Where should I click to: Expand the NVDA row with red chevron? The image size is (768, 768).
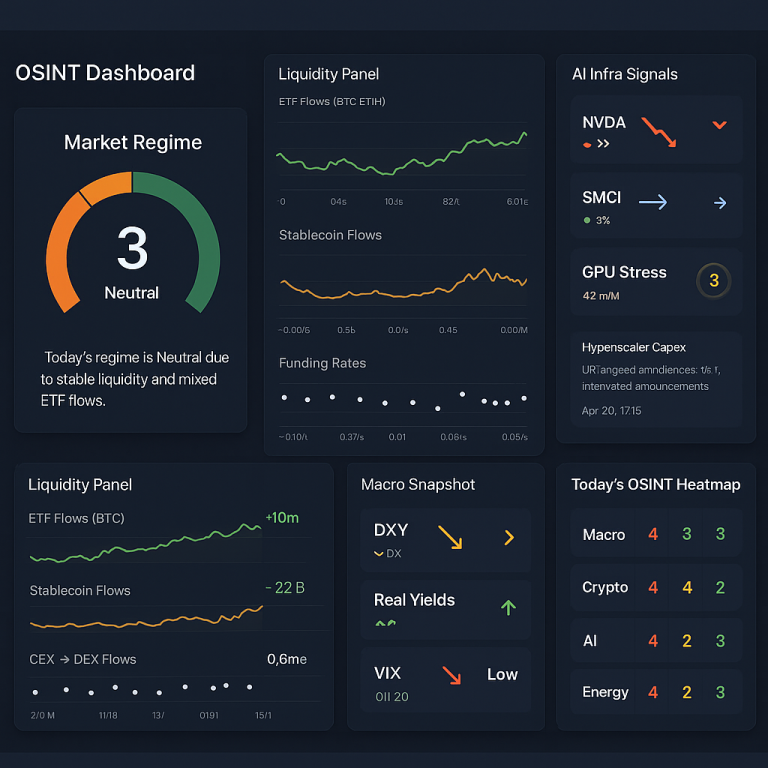(719, 125)
